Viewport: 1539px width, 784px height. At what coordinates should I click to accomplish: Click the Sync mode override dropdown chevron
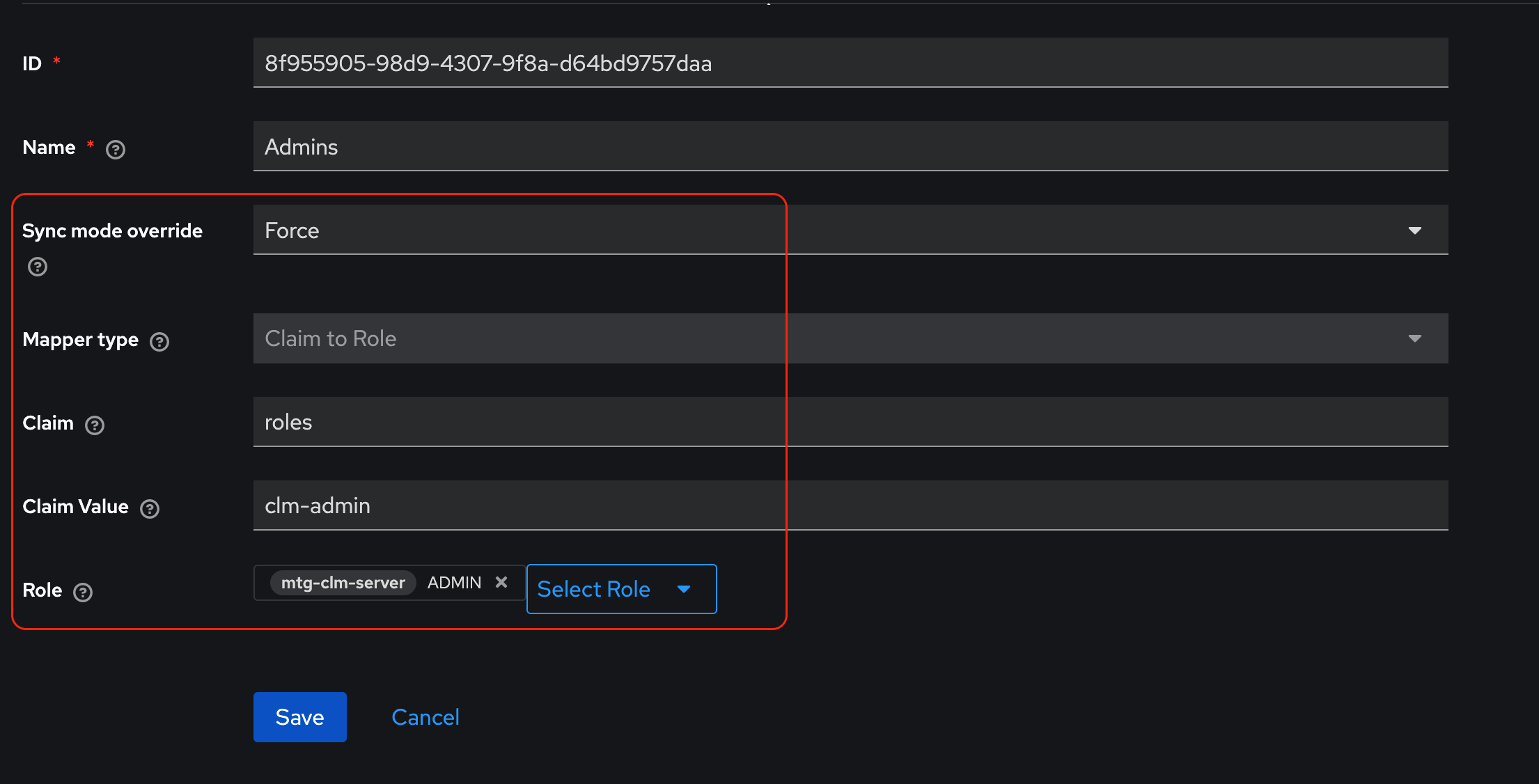1415,230
